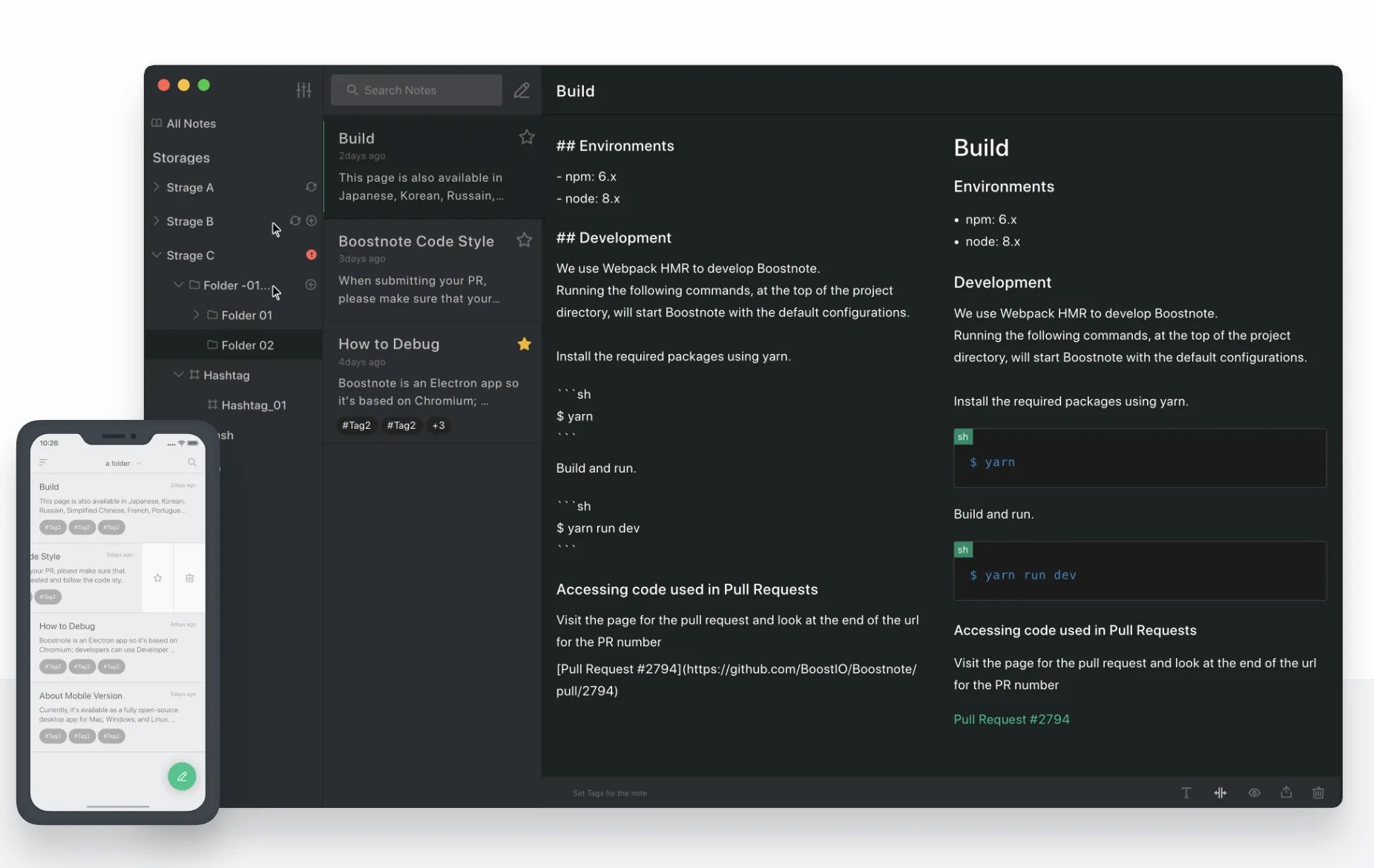Create a new note with pencil icon
This screenshot has height=868, width=1374.
(x=522, y=90)
